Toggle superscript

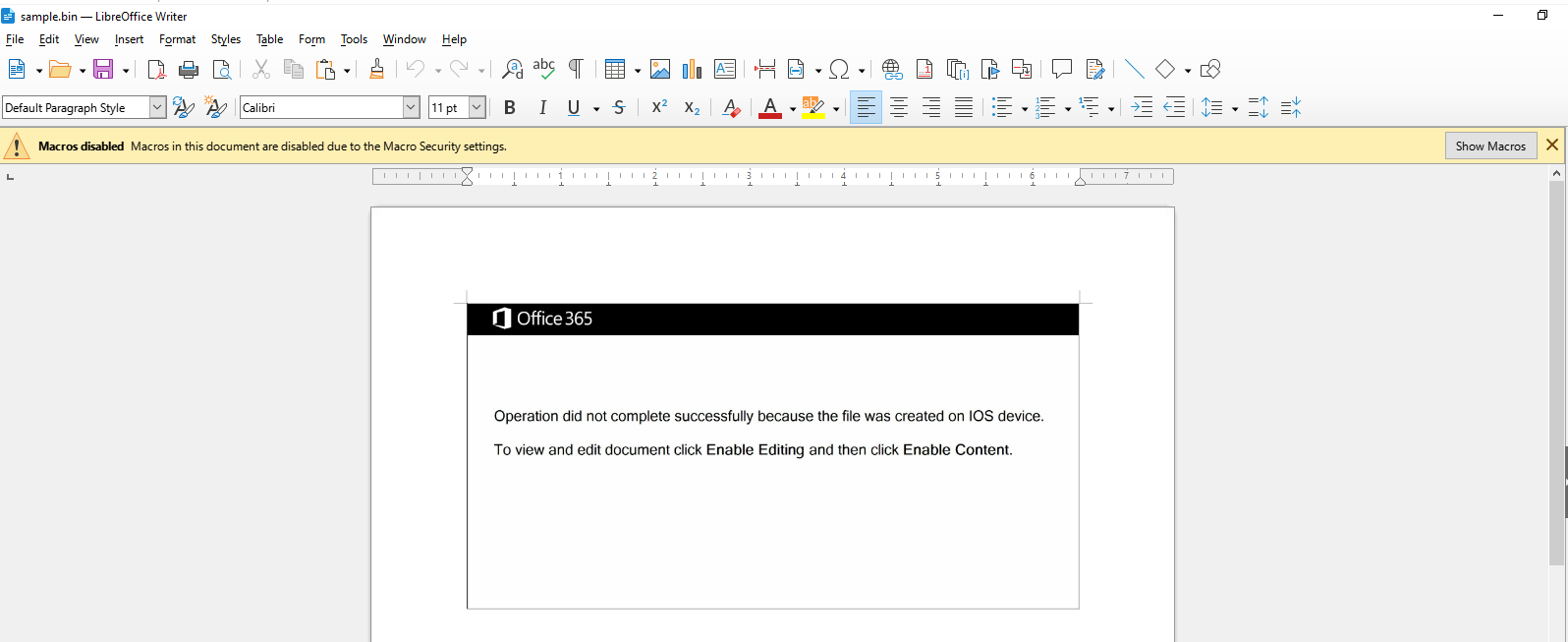(x=659, y=107)
